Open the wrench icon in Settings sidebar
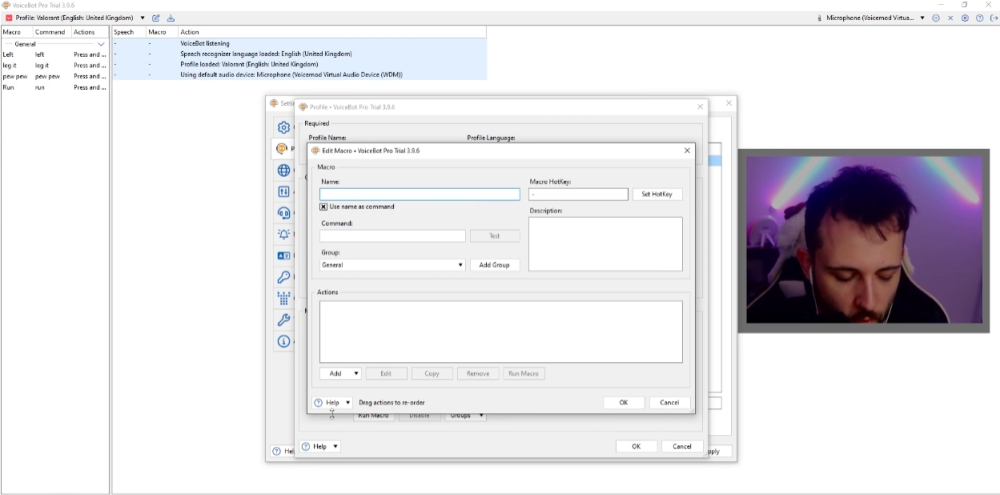The image size is (1000, 495). pyautogui.click(x=284, y=320)
